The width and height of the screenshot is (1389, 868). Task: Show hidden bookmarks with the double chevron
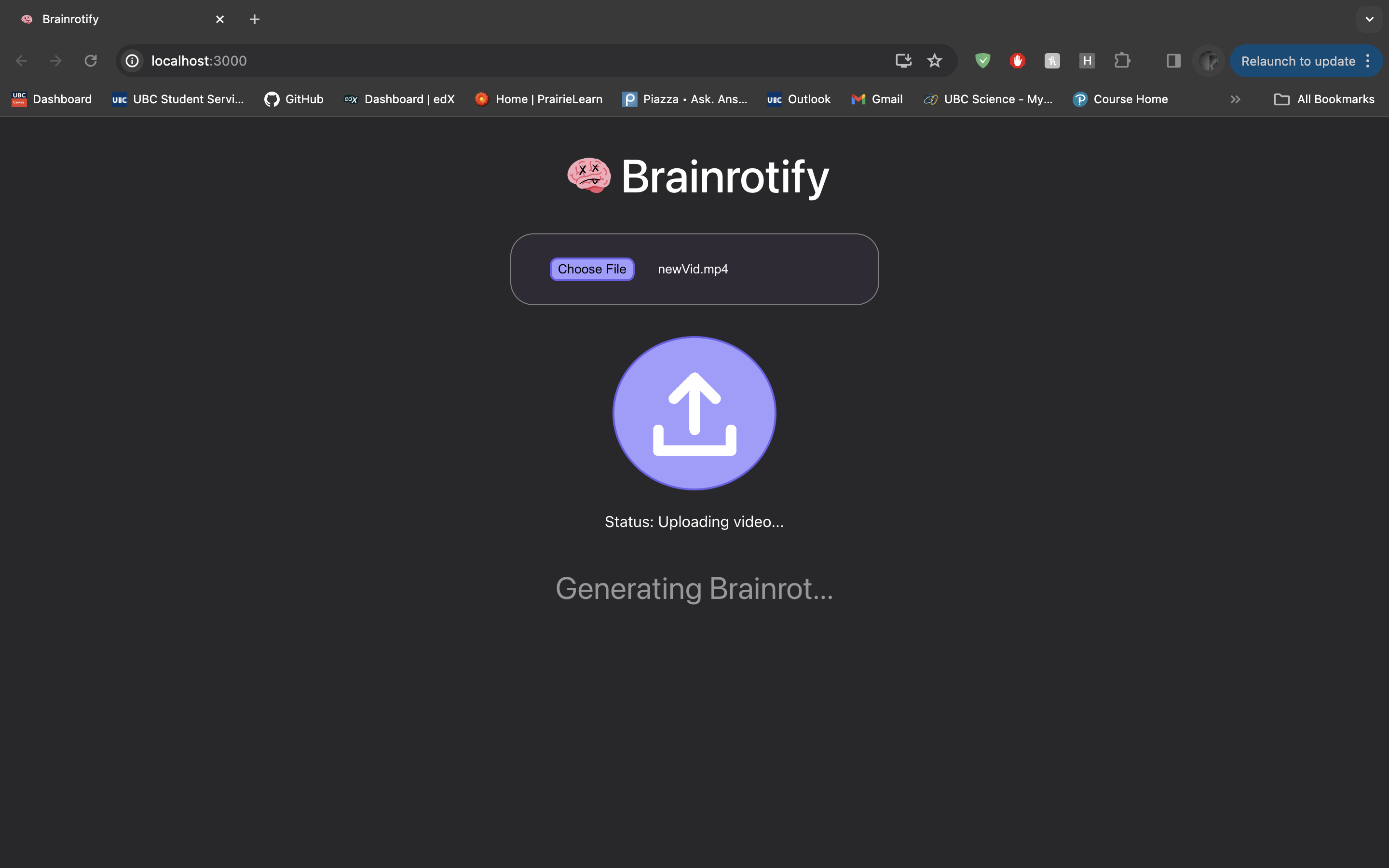1235,99
